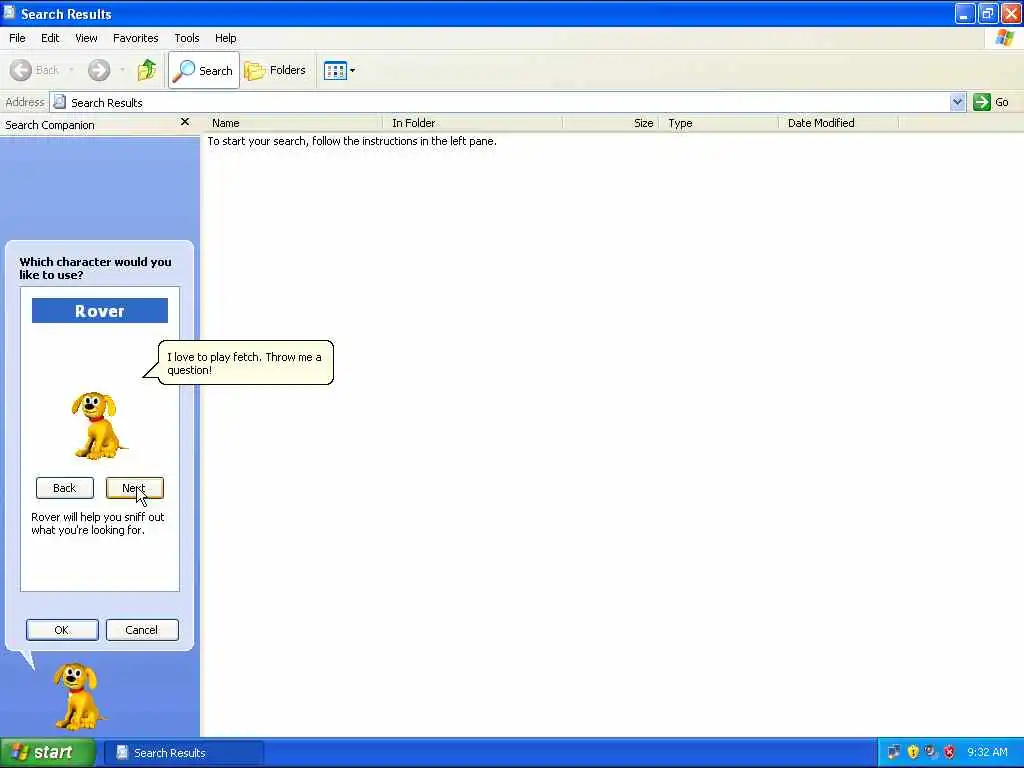
Task: Click the system tray clock 9:32 AM
Action: [x=987, y=752]
